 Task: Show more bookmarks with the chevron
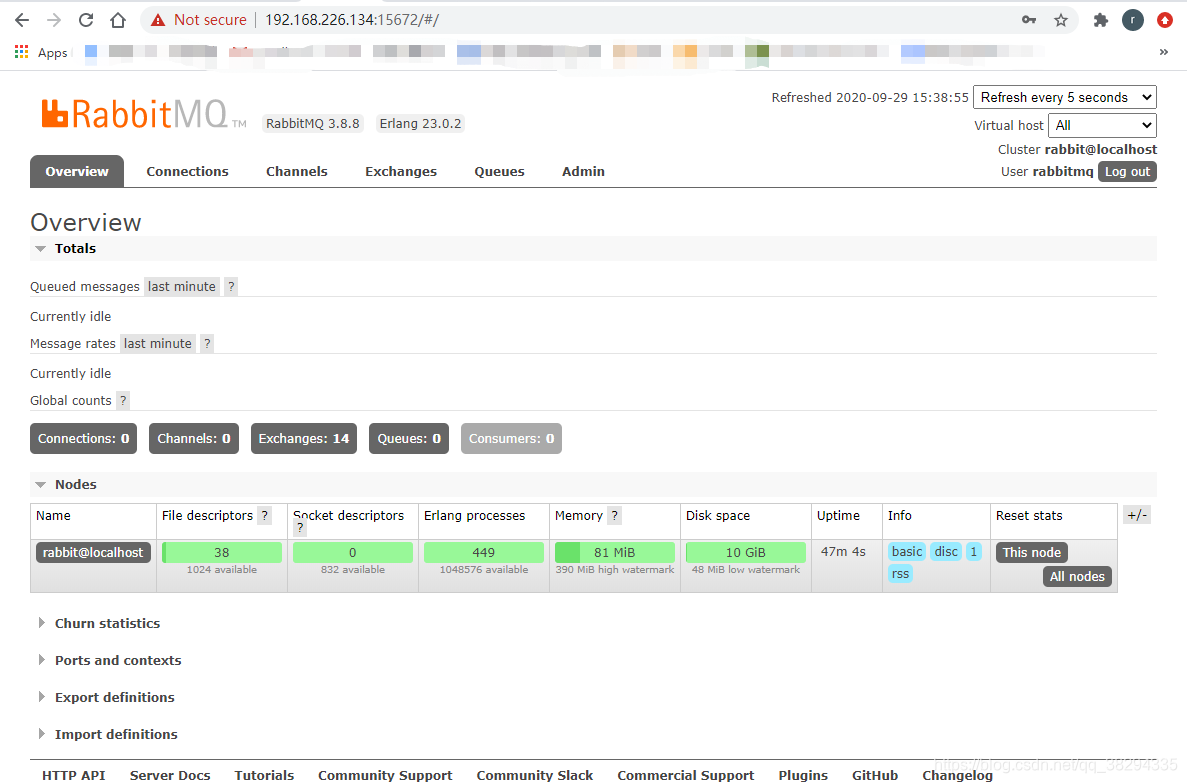1164,51
